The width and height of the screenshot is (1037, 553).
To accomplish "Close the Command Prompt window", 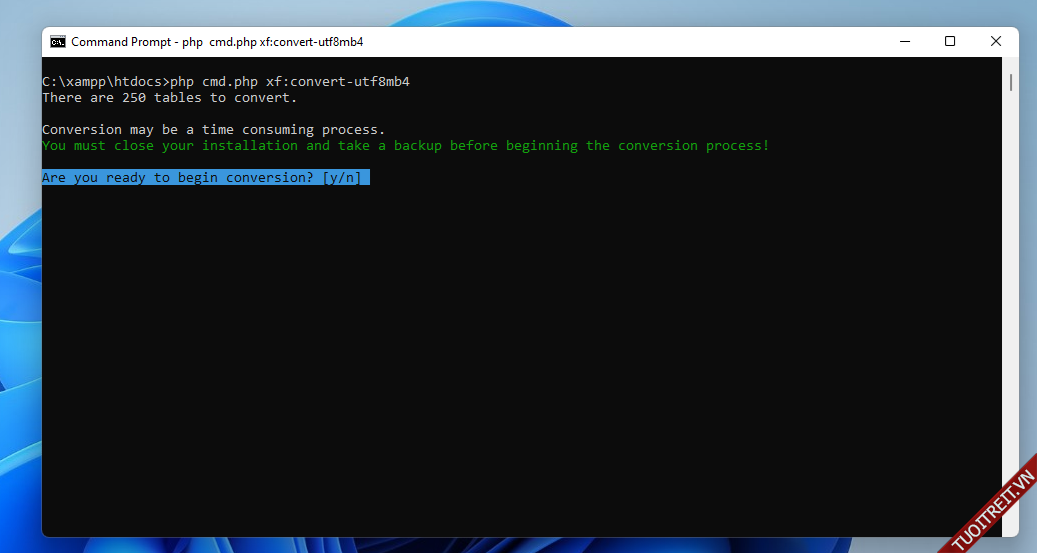I will [996, 42].
